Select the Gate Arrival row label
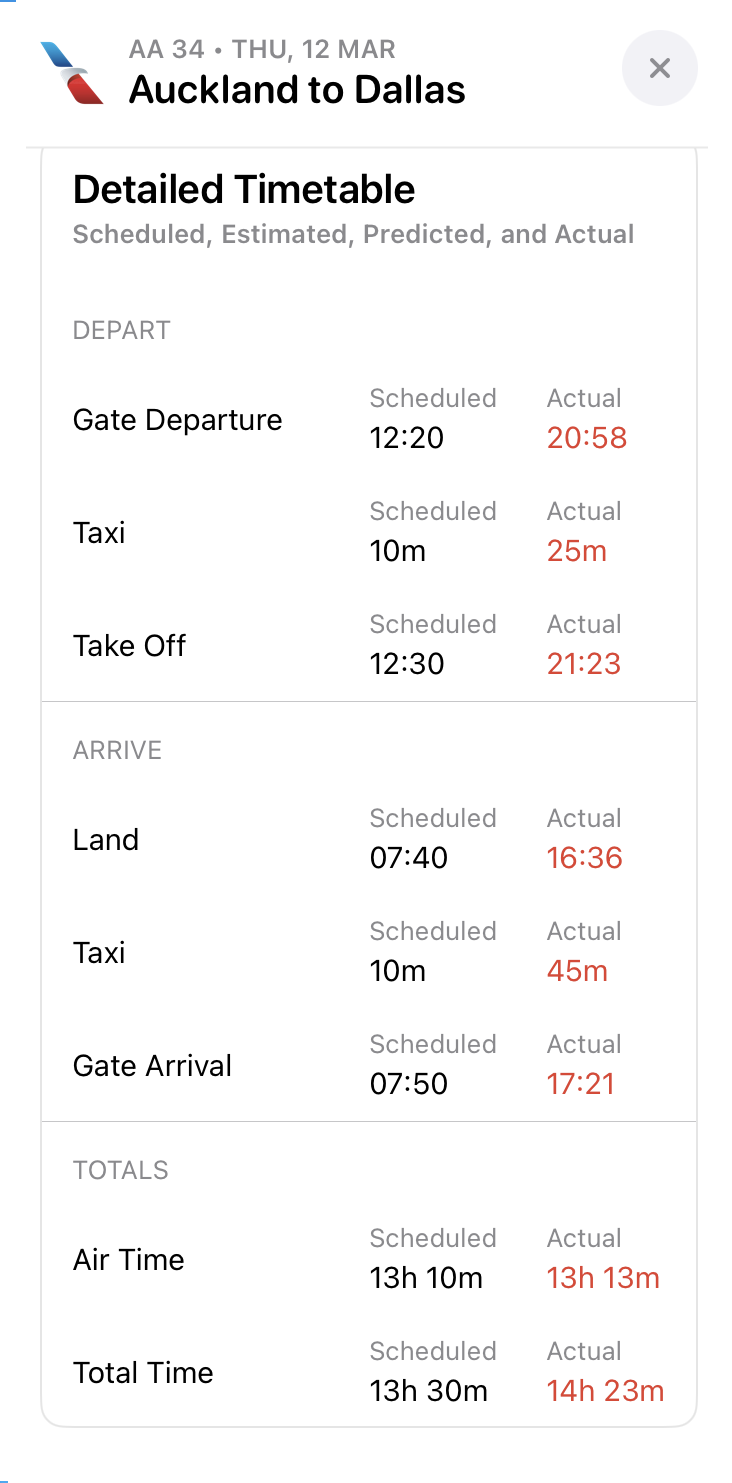This screenshot has width=732, height=1483. 152,1065
